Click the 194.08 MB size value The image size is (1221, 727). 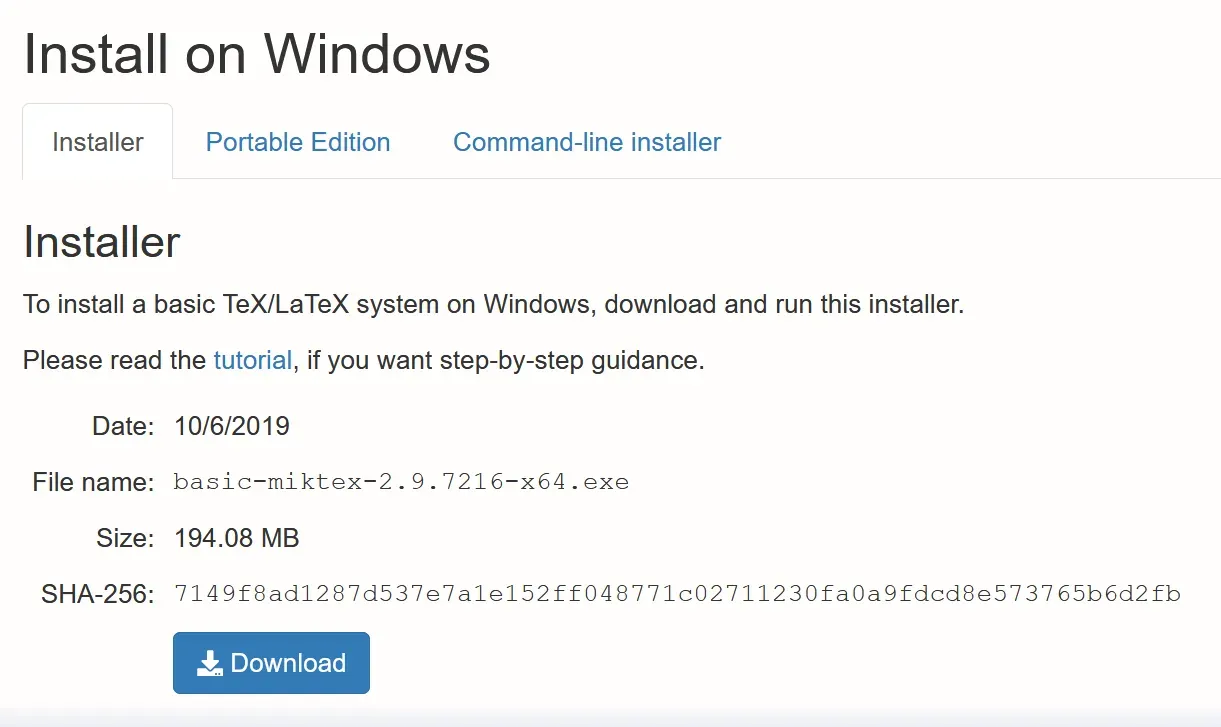[237, 538]
